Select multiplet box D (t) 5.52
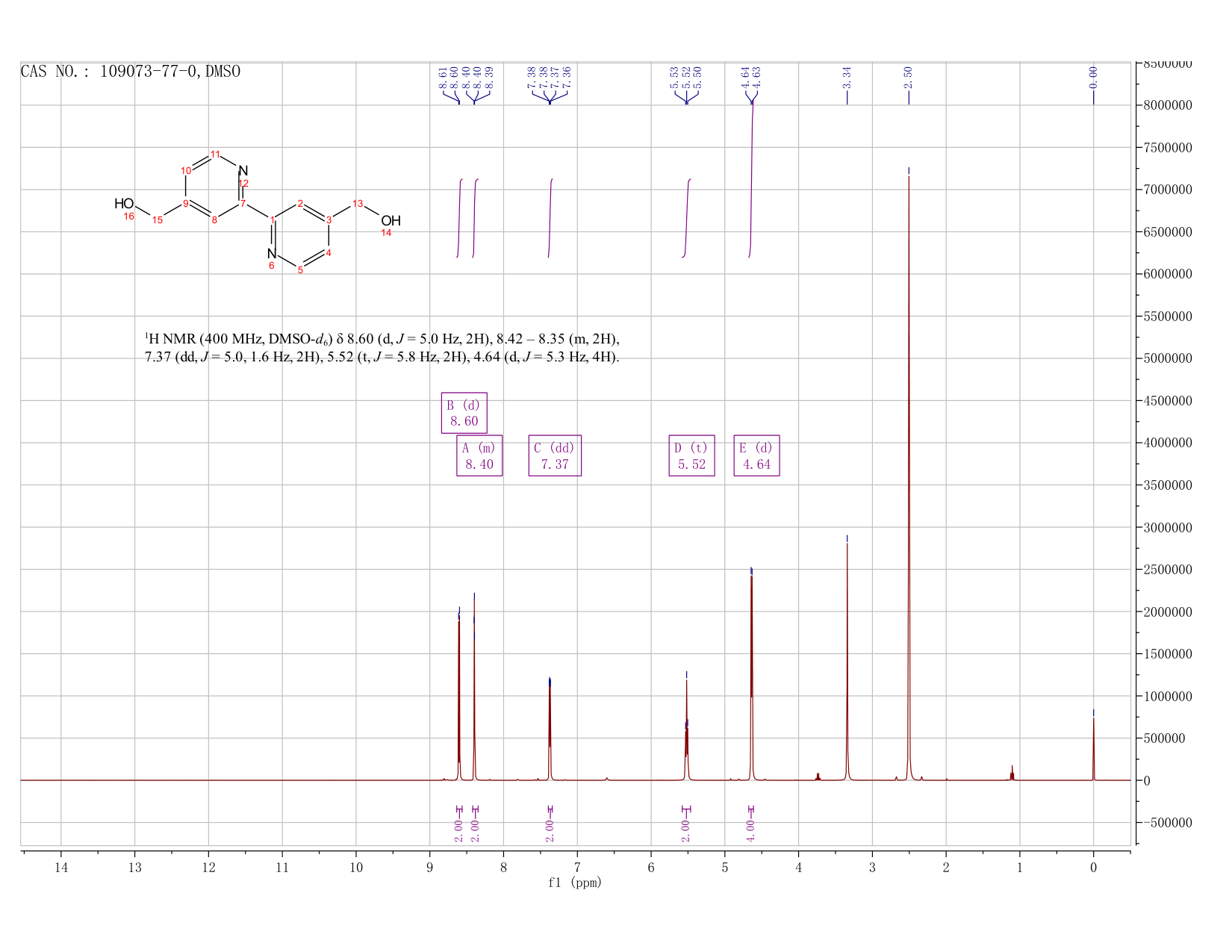 coord(692,455)
